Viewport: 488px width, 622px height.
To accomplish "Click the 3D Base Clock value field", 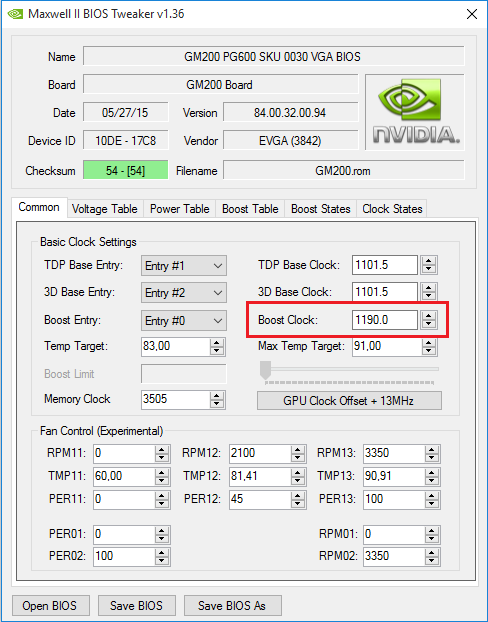I will click(385, 292).
